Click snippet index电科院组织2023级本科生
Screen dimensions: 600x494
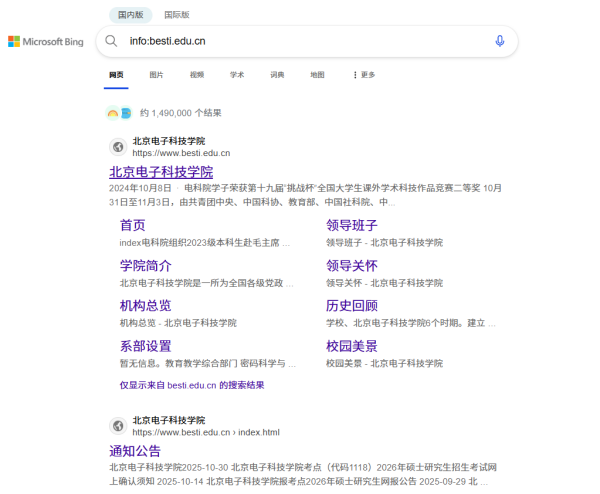point(205,243)
